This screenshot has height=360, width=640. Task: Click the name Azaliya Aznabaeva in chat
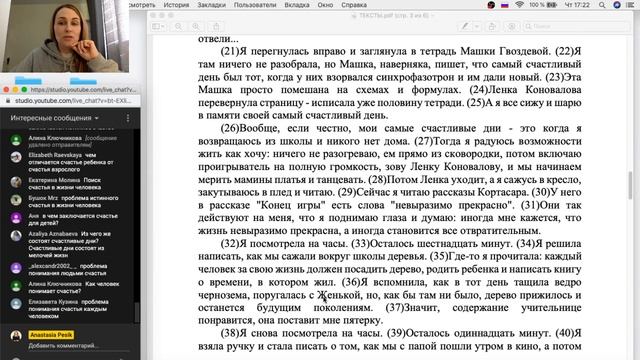coord(53,234)
